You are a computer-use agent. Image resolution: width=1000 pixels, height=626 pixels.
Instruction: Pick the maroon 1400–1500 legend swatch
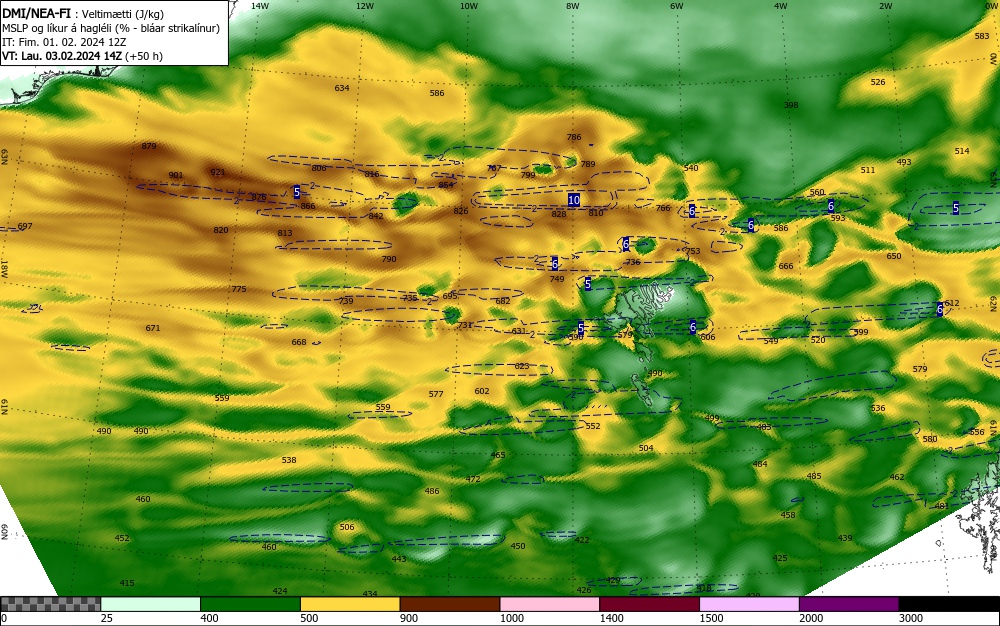point(649,604)
